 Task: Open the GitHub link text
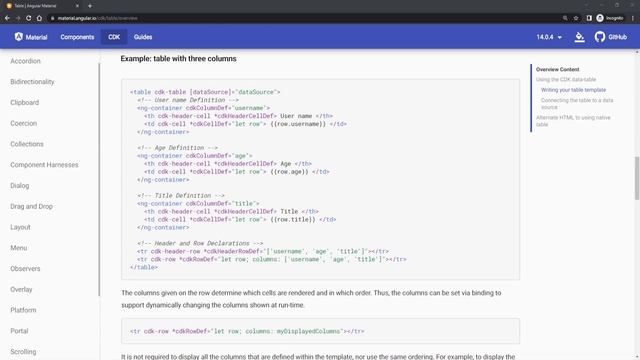coord(618,37)
